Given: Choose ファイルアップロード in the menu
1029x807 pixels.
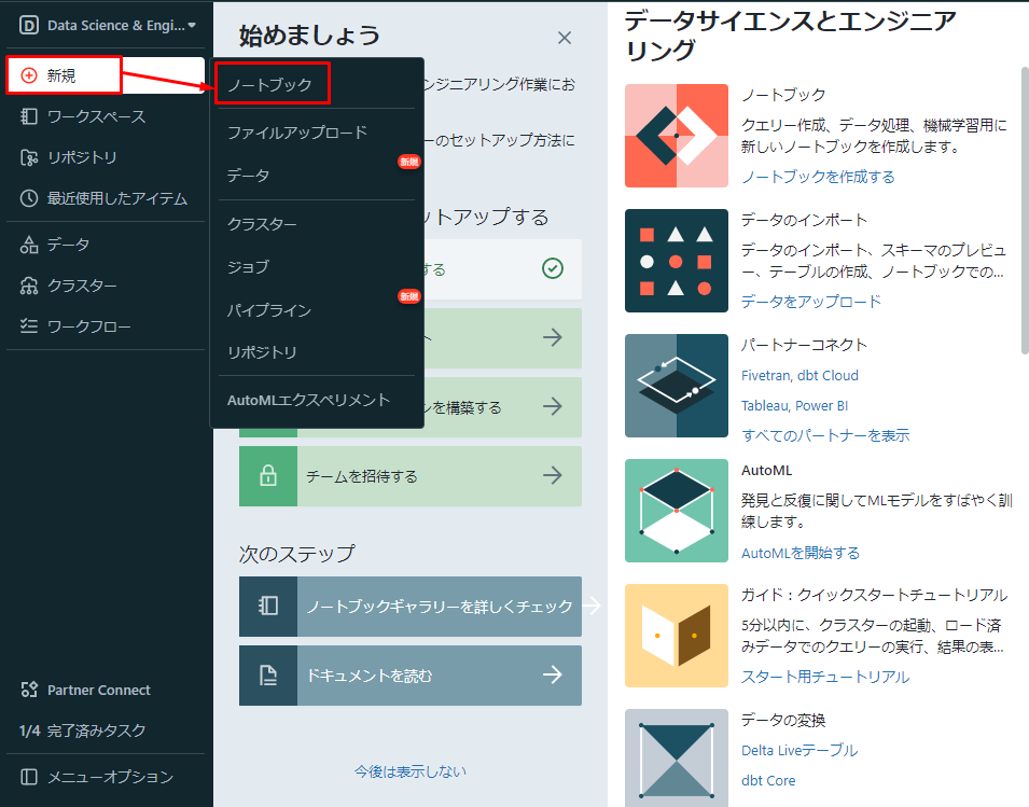Looking at the screenshot, I should [x=297, y=132].
